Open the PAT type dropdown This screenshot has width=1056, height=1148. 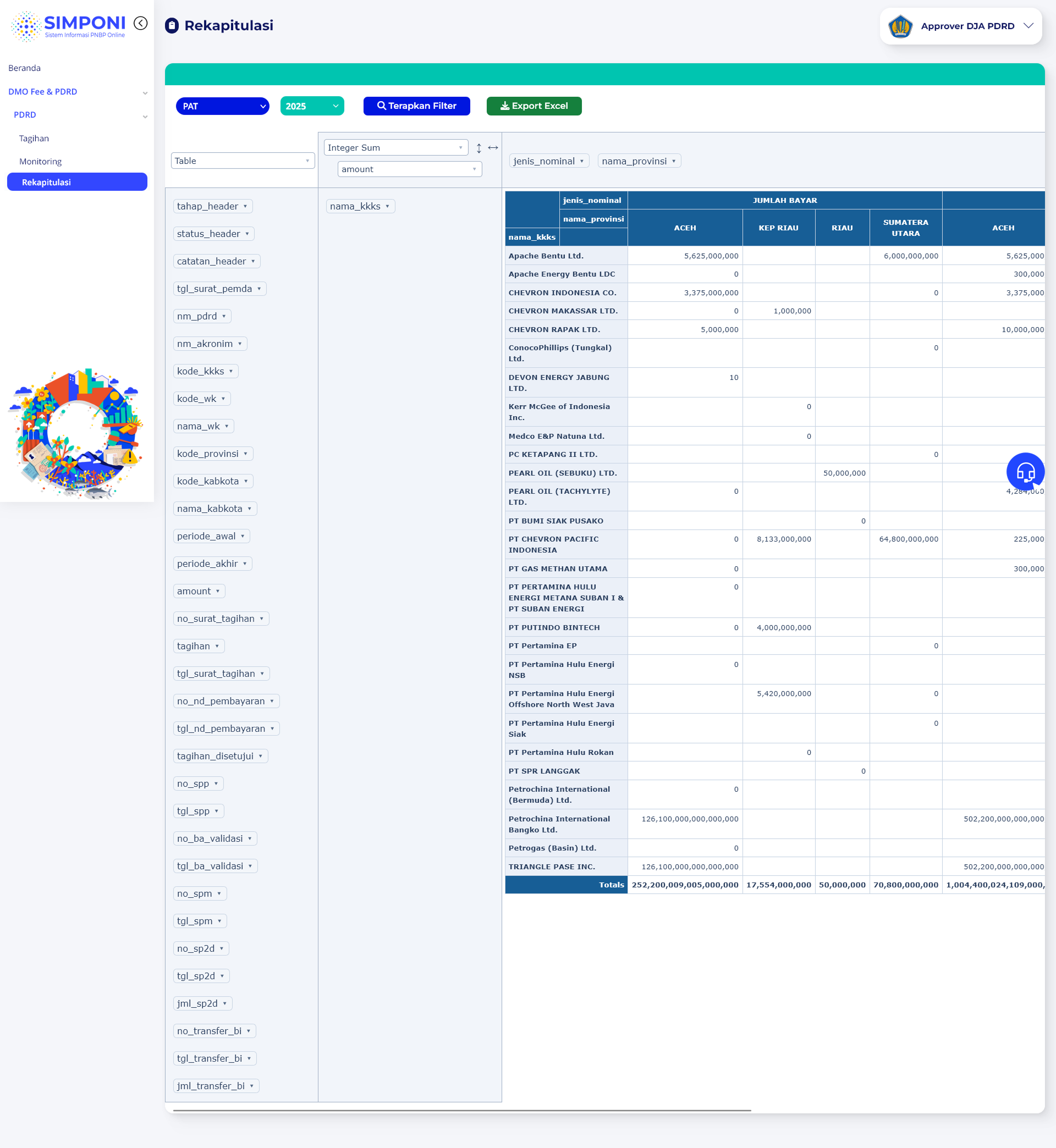222,106
